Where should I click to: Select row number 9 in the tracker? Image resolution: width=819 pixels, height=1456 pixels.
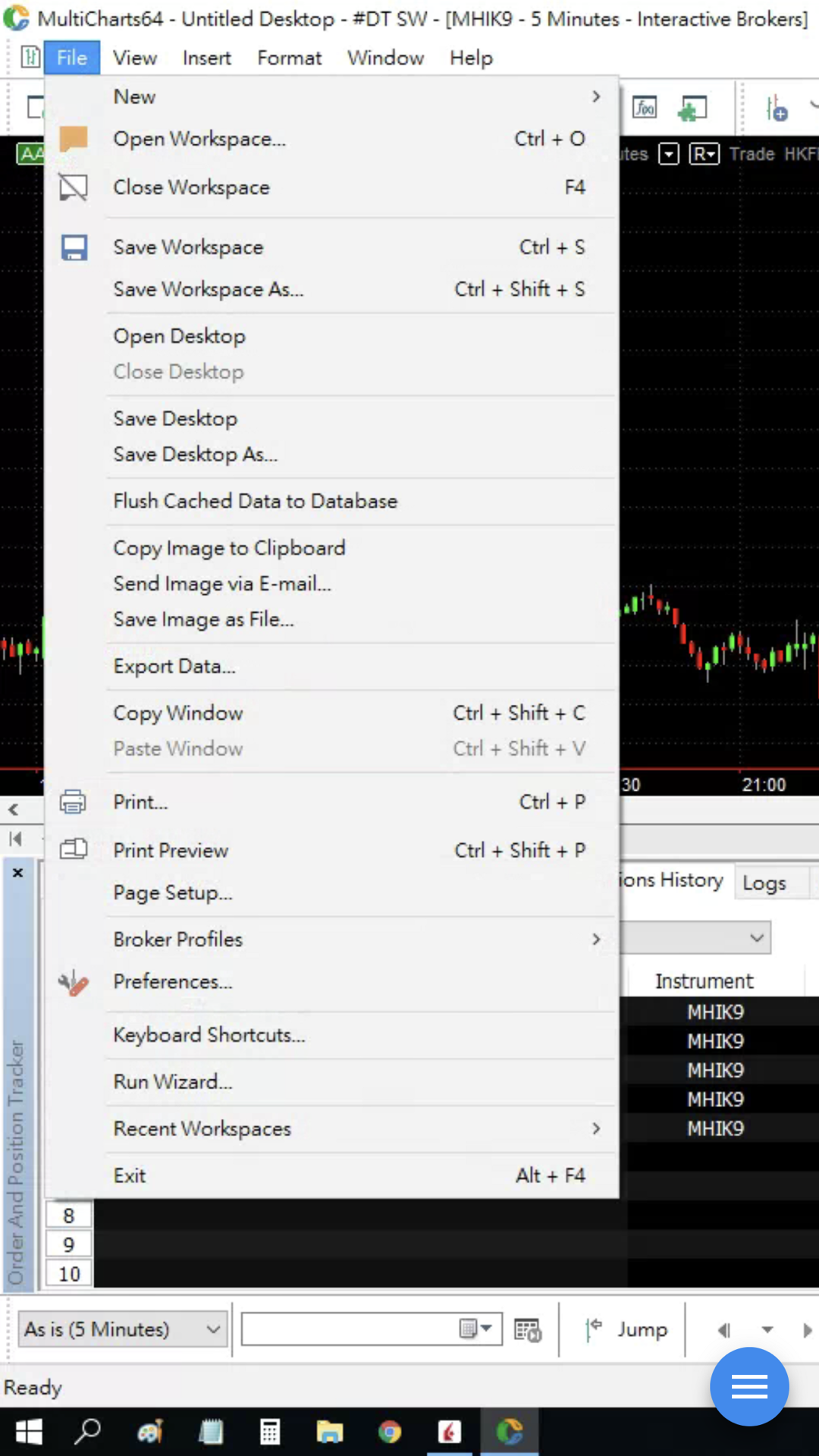(x=69, y=1245)
